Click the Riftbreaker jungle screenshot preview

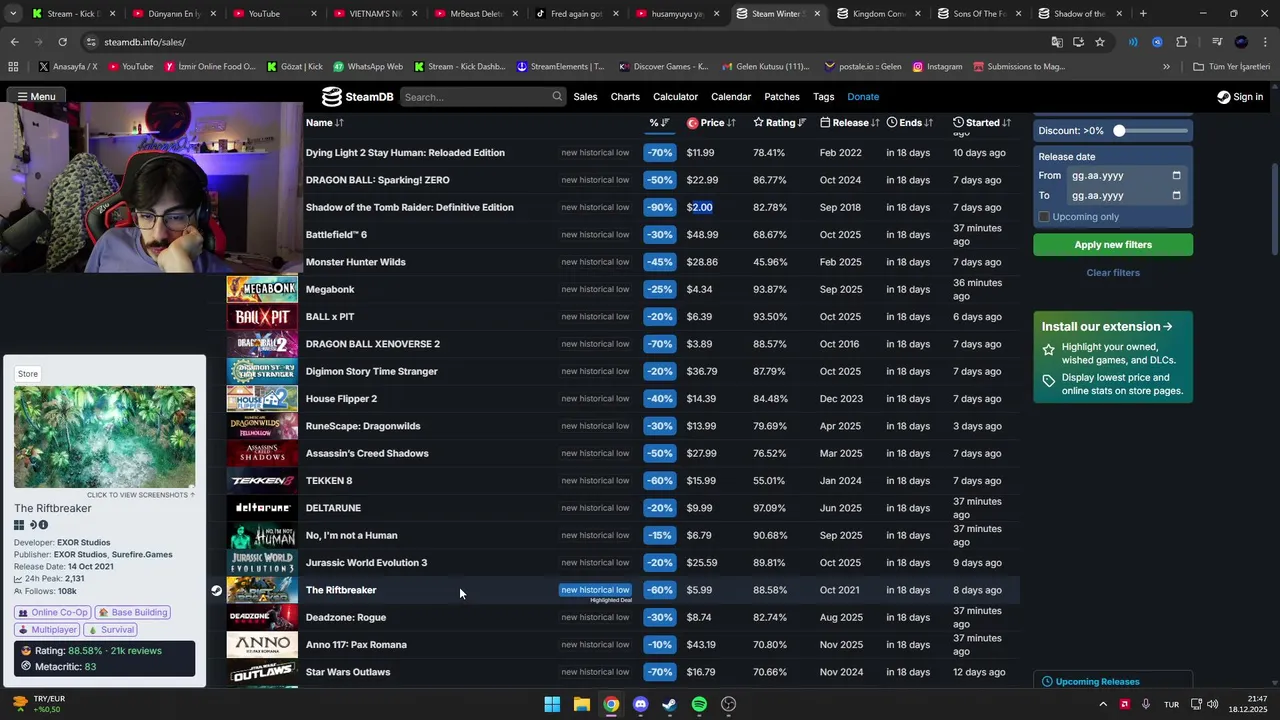click(104, 437)
